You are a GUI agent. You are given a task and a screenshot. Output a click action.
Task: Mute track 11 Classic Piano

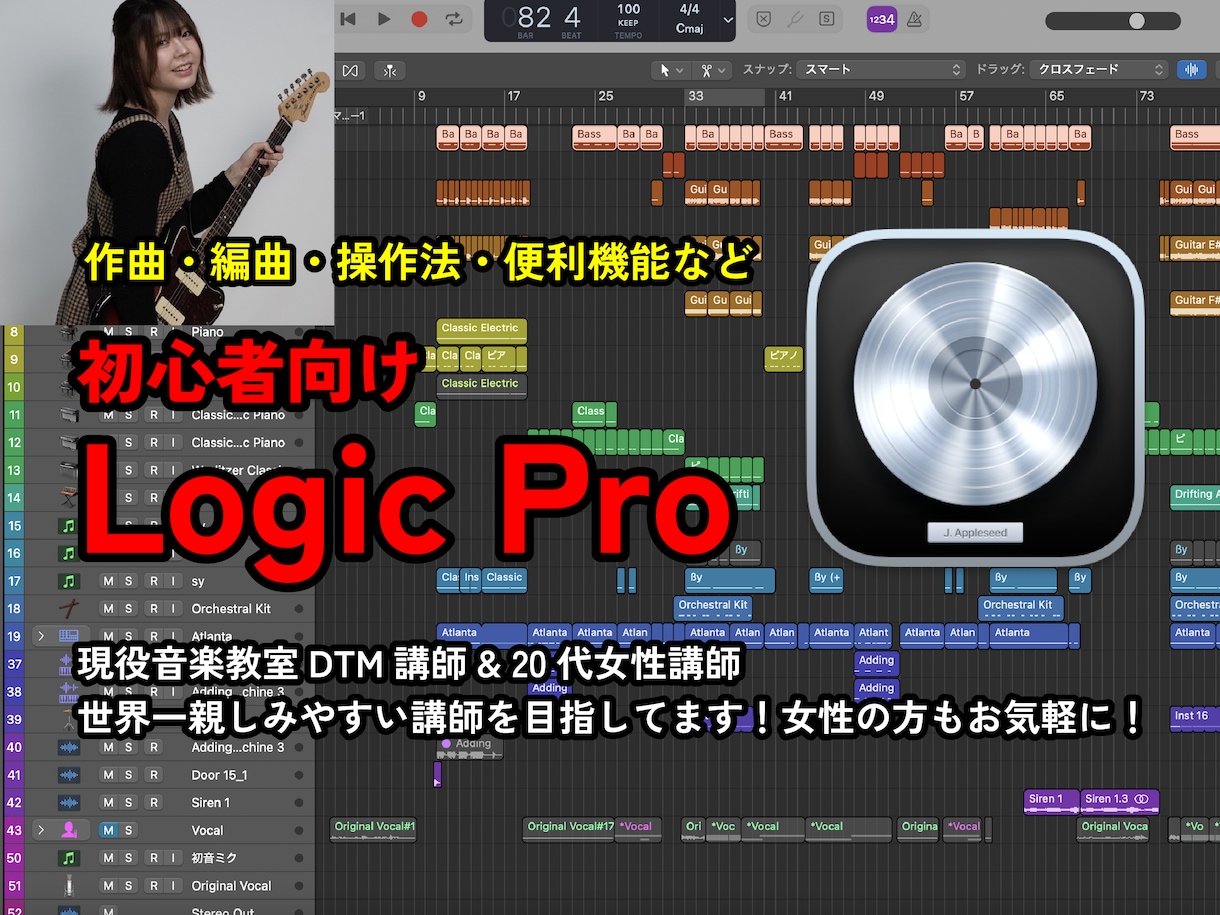(107, 415)
